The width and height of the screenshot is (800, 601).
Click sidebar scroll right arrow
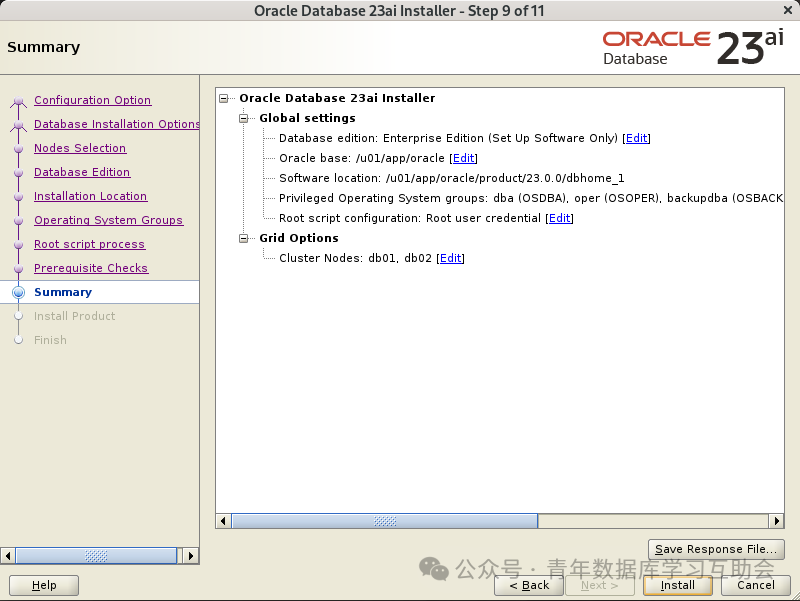(191, 556)
